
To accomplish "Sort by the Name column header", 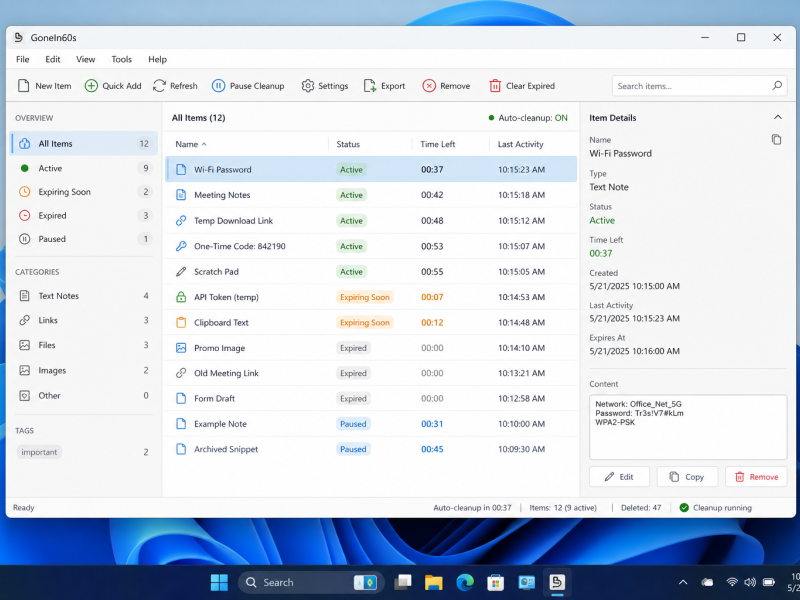I will (x=191, y=144).
